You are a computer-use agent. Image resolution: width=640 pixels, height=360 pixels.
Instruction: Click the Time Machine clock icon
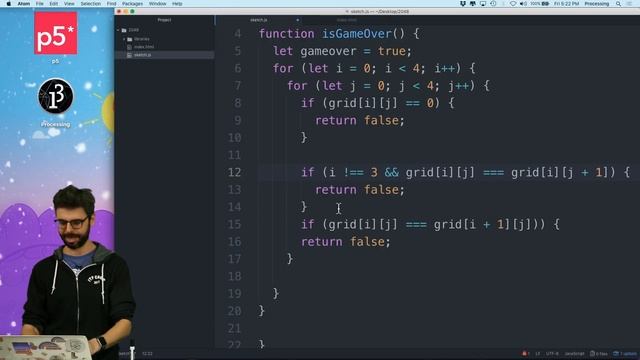pos(493,4)
